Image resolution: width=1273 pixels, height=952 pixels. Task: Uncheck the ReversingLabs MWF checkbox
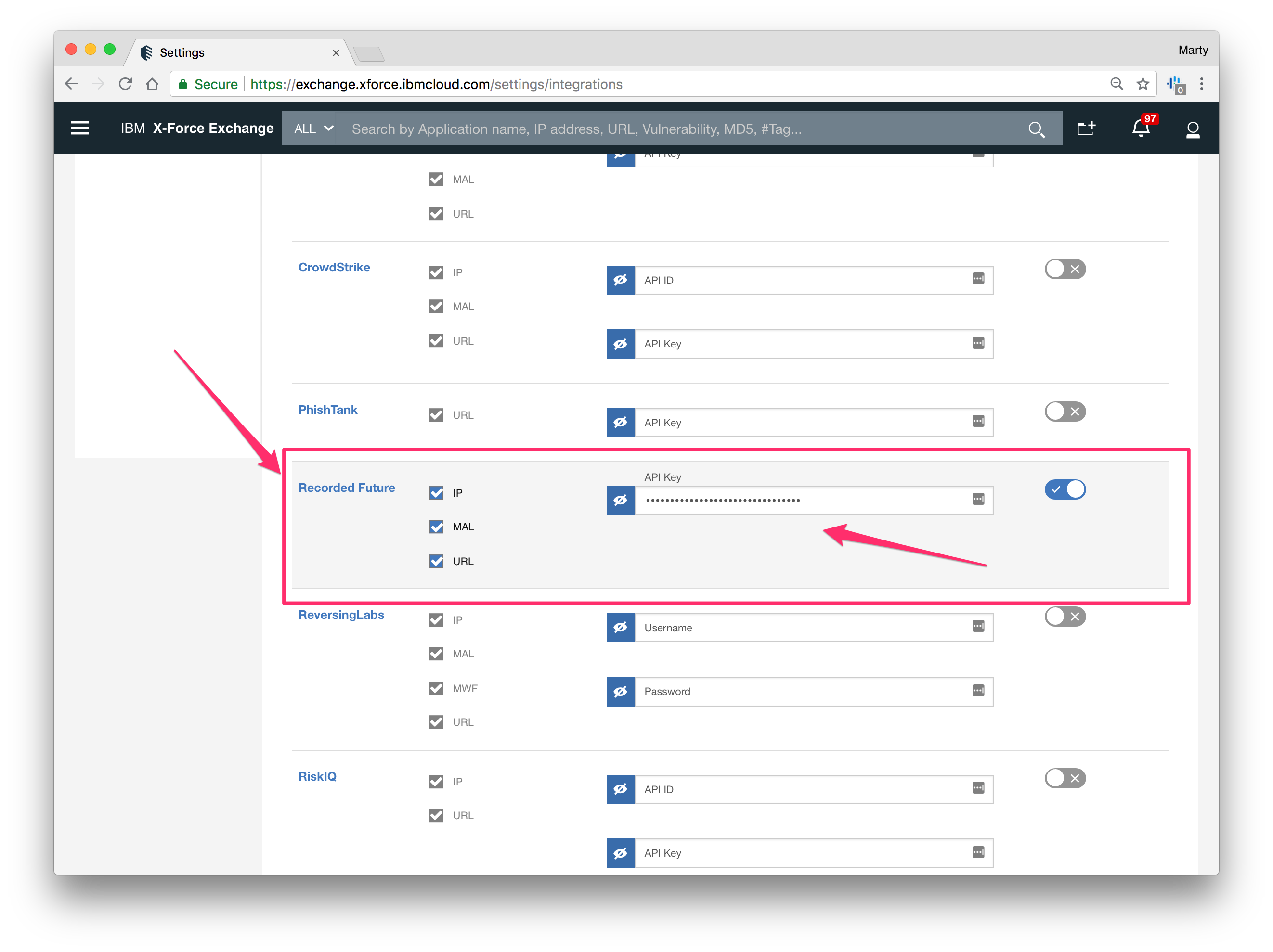436,688
